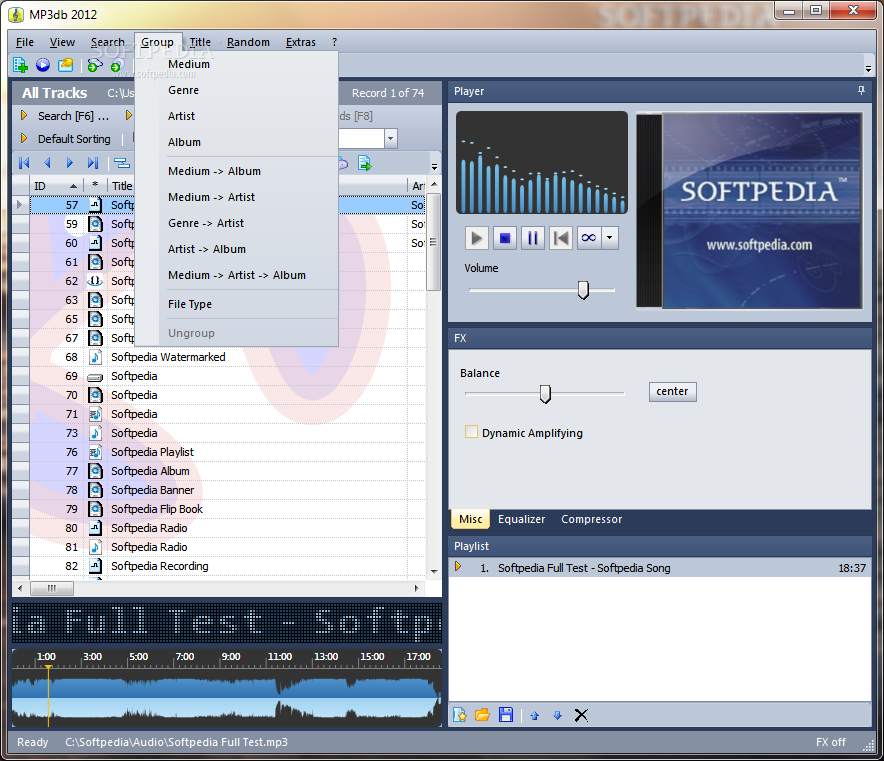The image size is (884, 761).
Task: Go to previous record arrow icon
Action: (47, 163)
